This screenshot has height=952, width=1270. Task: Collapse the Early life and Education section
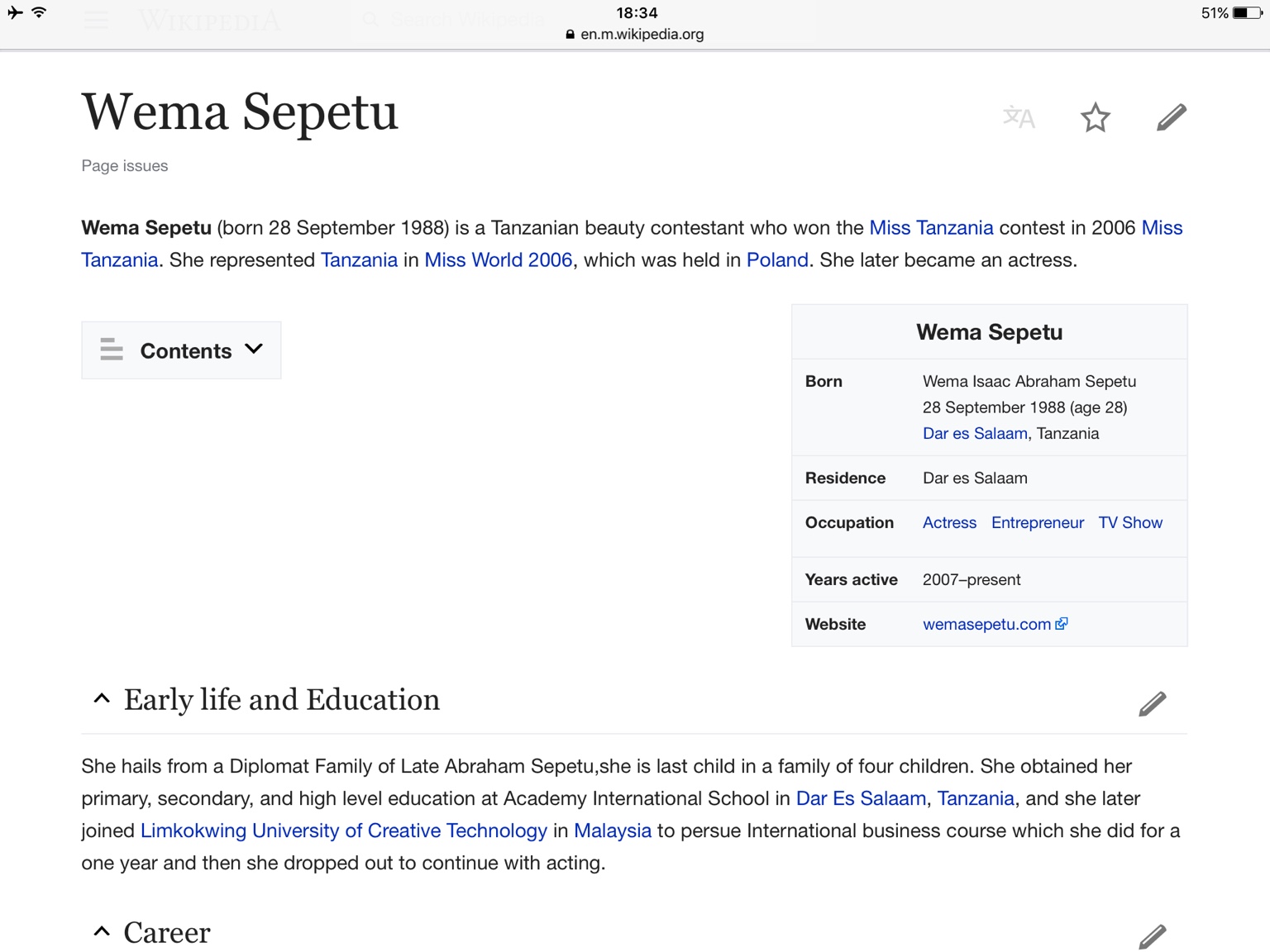102,699
